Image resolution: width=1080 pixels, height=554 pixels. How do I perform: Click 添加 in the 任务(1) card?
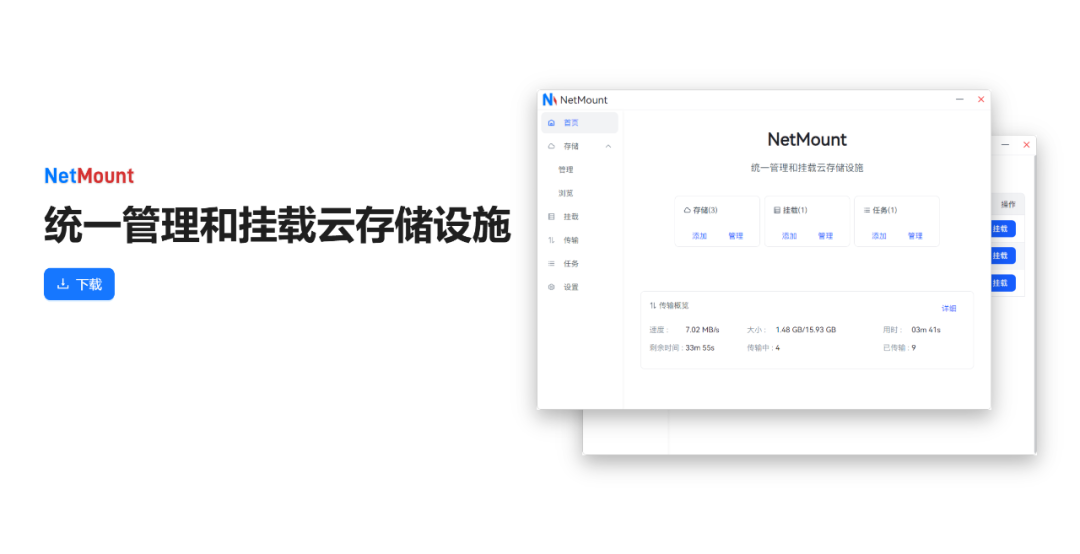[879, 236]
